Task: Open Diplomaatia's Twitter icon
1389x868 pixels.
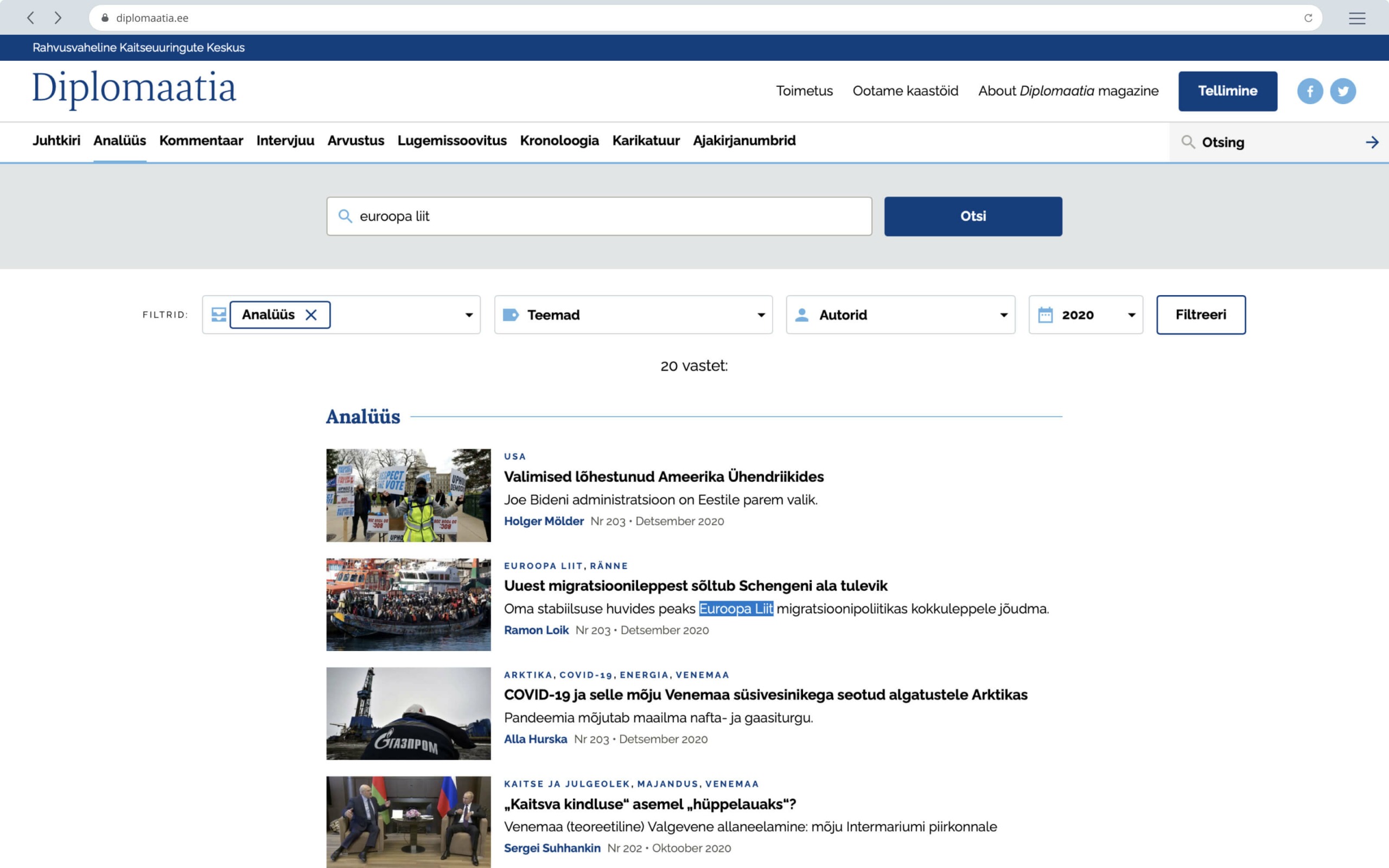Action: pos(1343,90)
